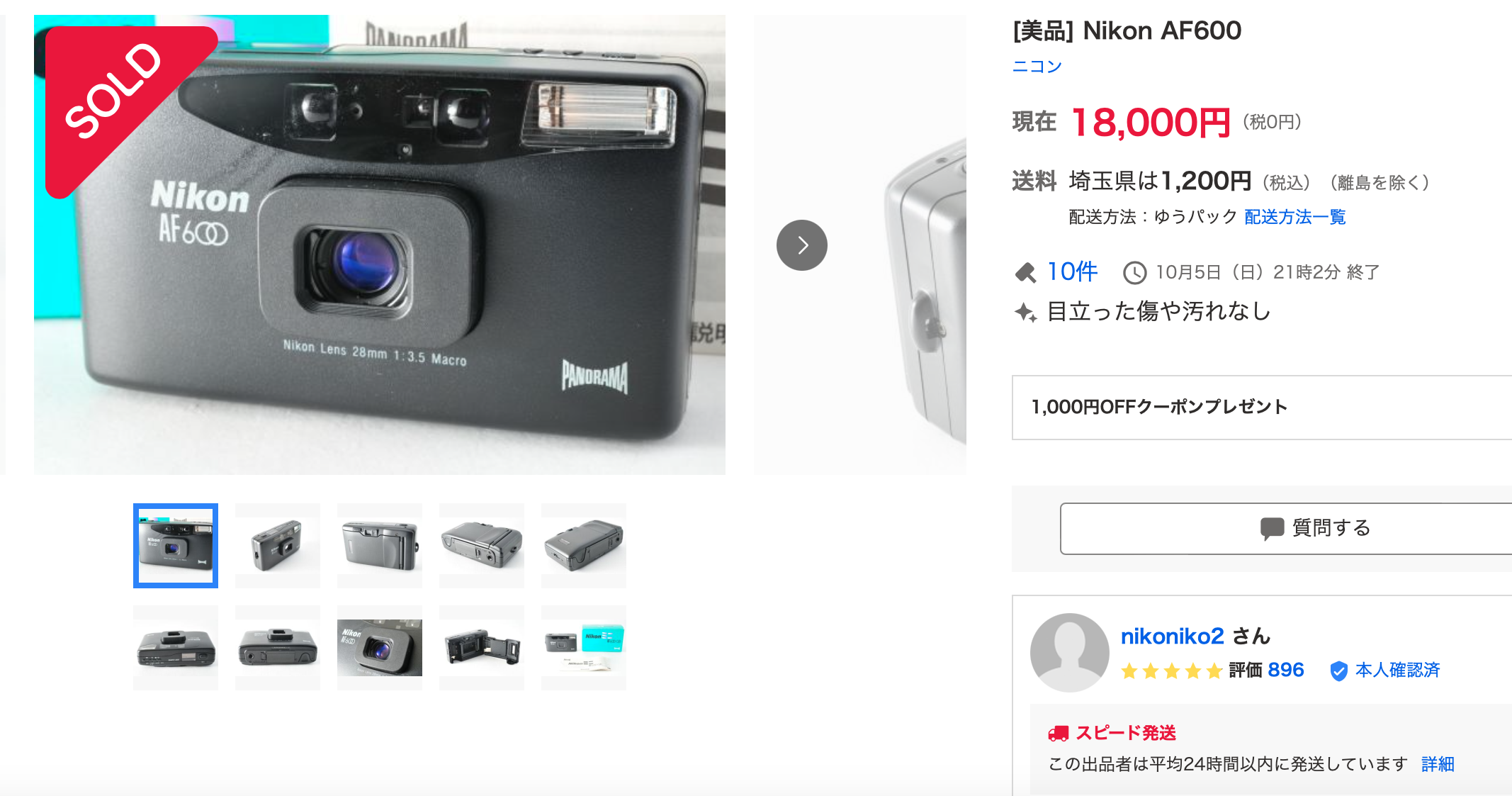The width and height of the screenshot is (1512, 796).
Task: Select the thumbnail with open camera back
Action: click(x=482, y=648)
